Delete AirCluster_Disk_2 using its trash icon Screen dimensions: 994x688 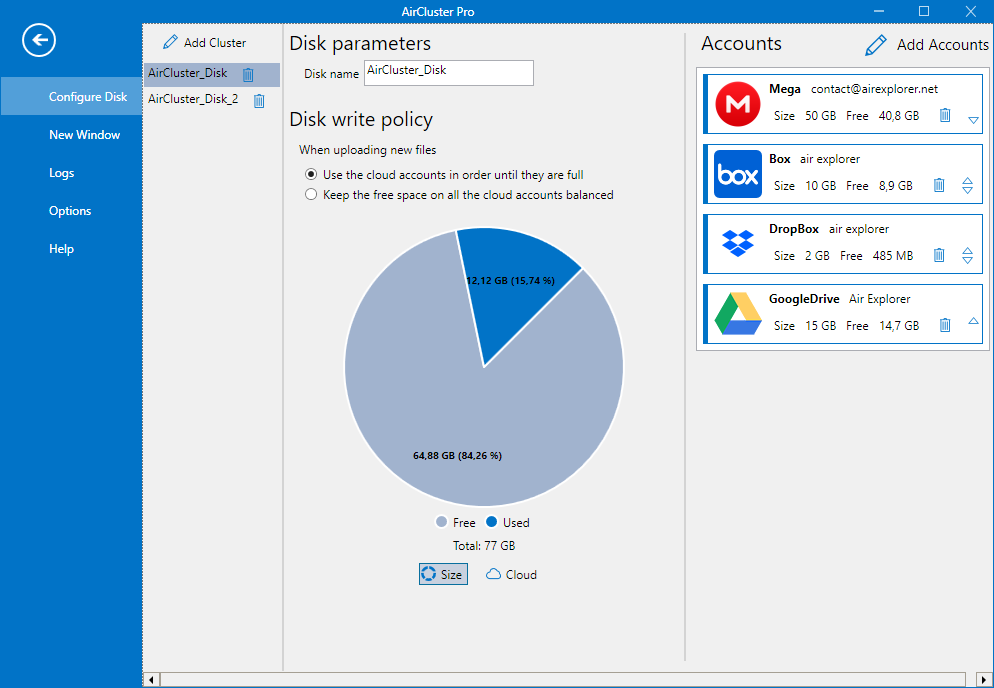(259, 101)
